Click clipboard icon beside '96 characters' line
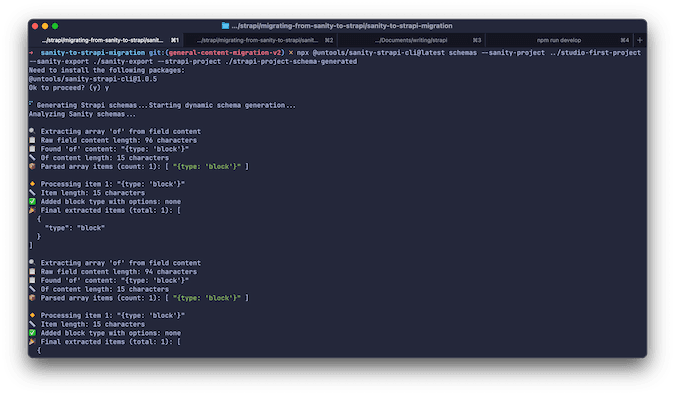675x395 pixels. [32, 140]
